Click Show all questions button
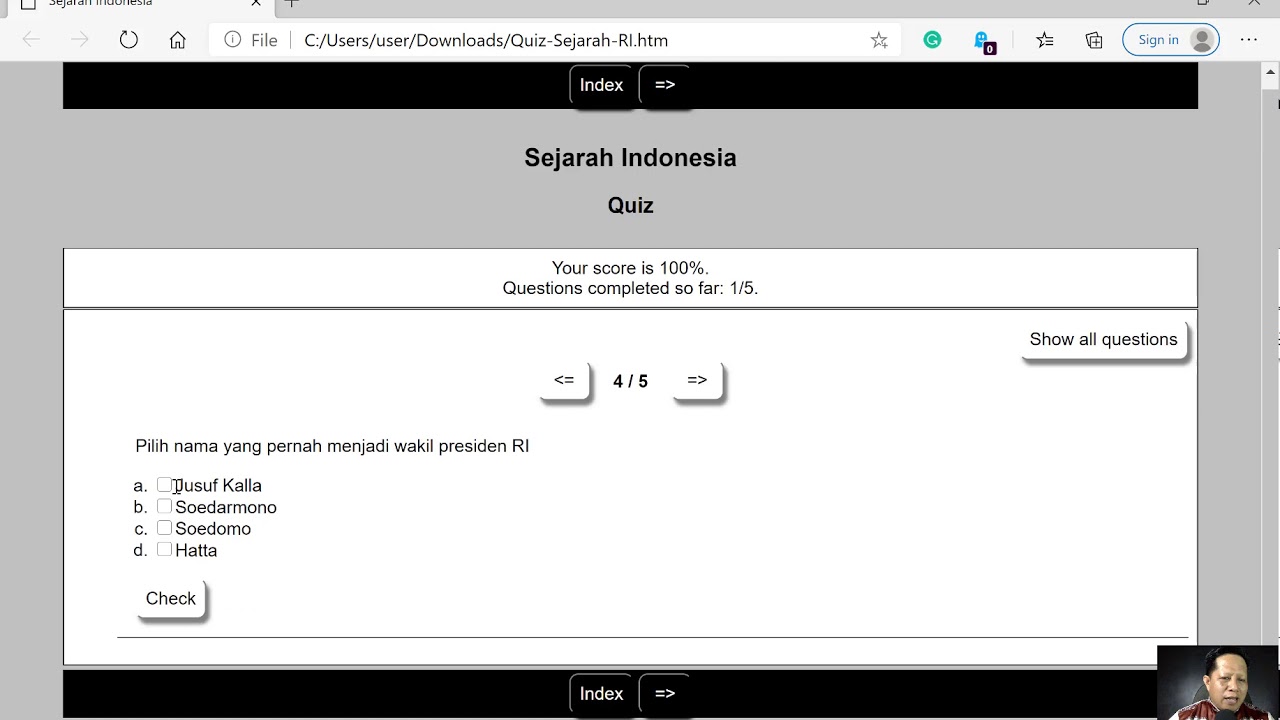The image size is (1280, 720). 1103,340
